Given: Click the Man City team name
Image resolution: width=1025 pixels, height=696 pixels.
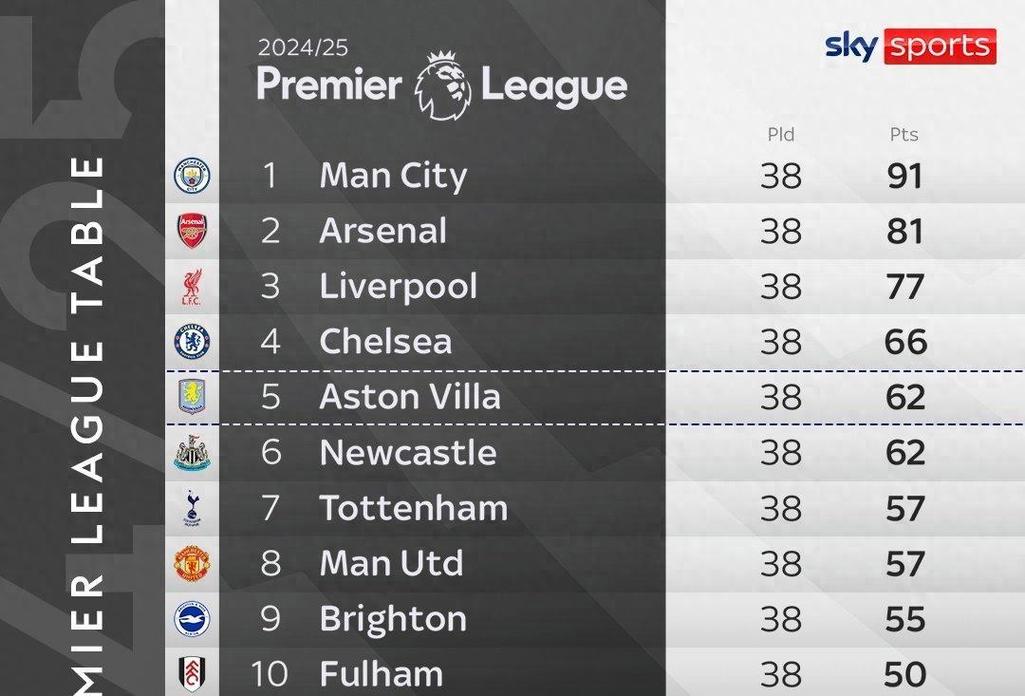Looking at the screenshot, I should point(393,176).
